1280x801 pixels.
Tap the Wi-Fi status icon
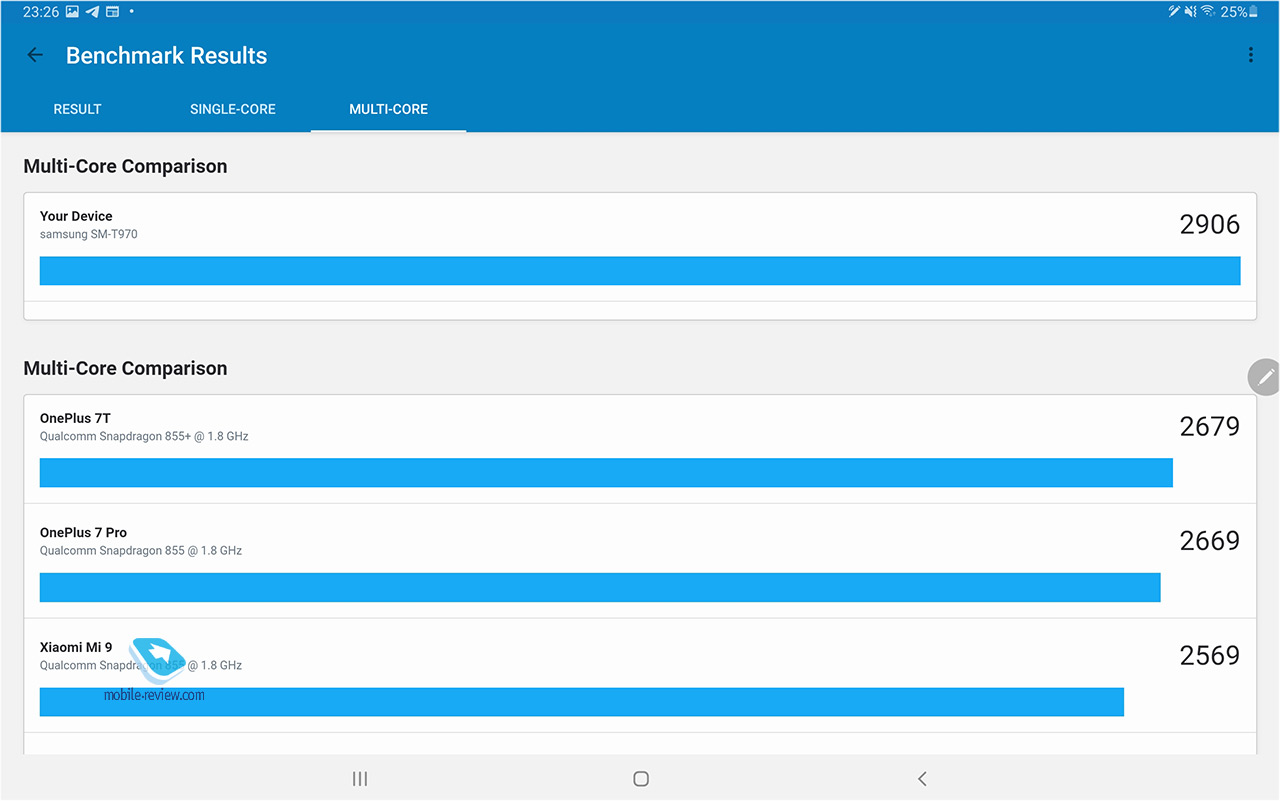[1208, 12]
